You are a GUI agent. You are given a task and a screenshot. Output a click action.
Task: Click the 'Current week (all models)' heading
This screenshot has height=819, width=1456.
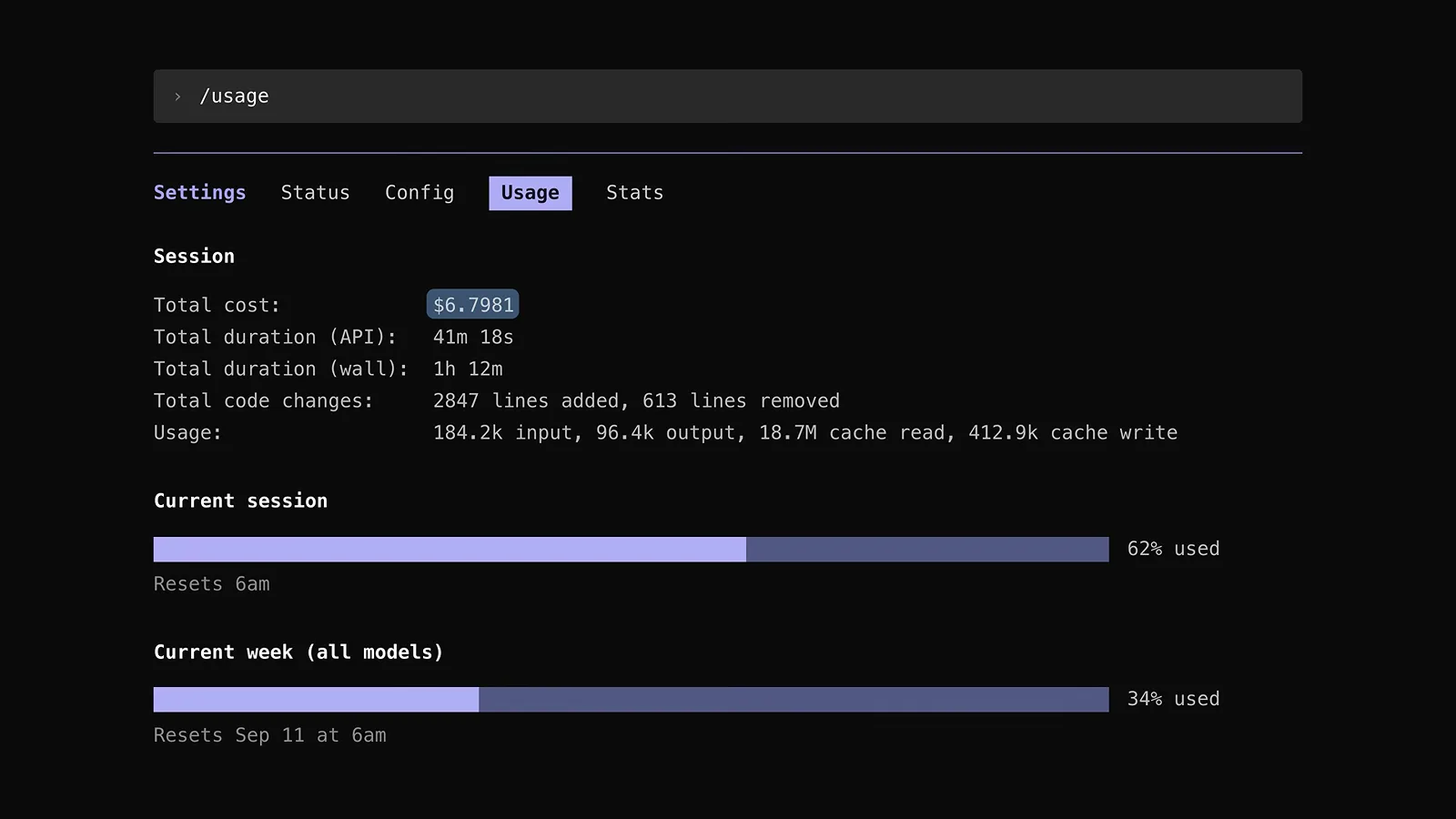[298, 652]
